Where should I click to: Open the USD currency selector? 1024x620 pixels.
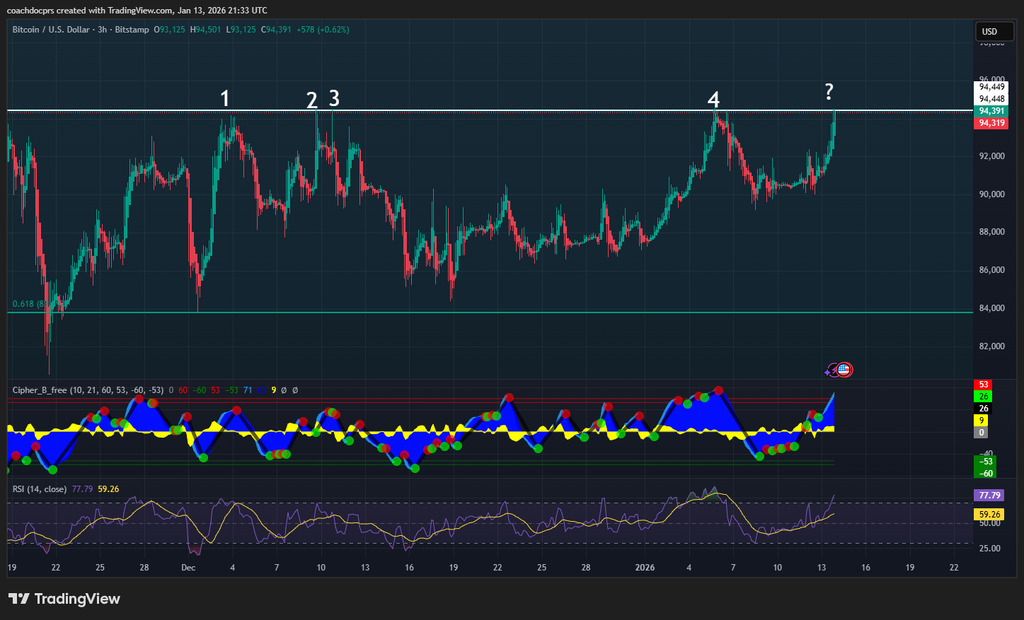point(989,32)
